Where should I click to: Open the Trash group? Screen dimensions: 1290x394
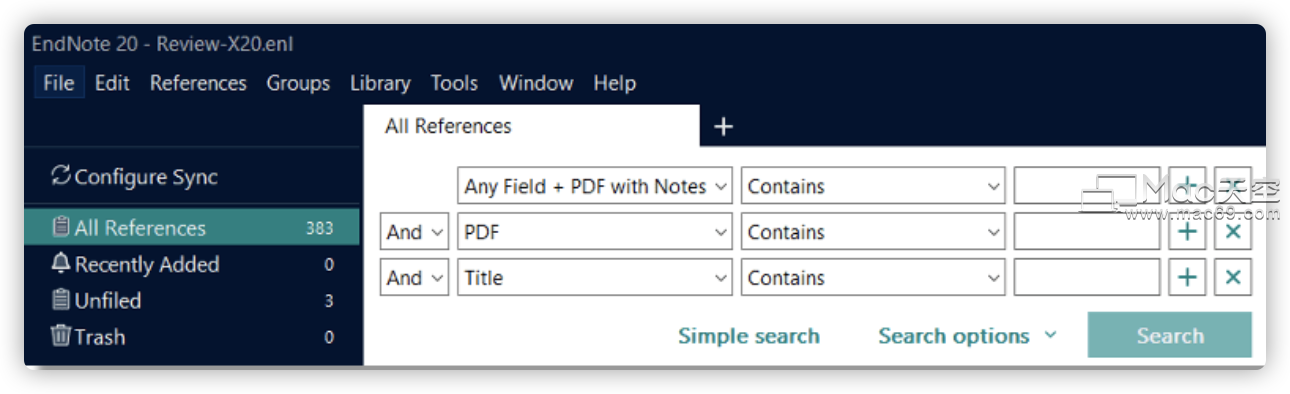(x=192, y=337)
